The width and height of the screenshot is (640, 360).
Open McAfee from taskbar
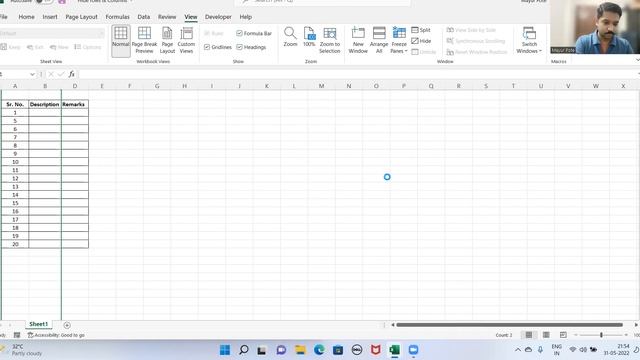(376, 350)
